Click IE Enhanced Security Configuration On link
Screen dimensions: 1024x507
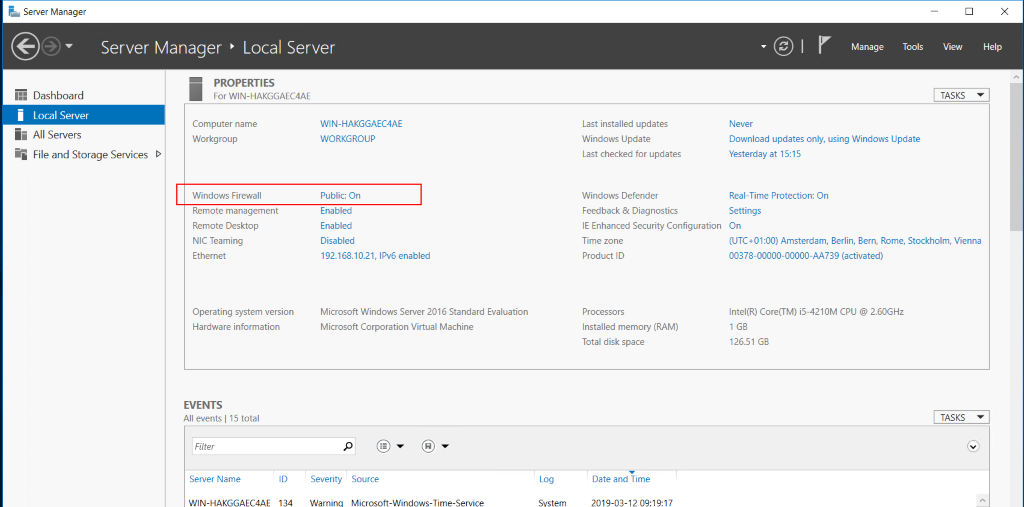pos(735,225)
